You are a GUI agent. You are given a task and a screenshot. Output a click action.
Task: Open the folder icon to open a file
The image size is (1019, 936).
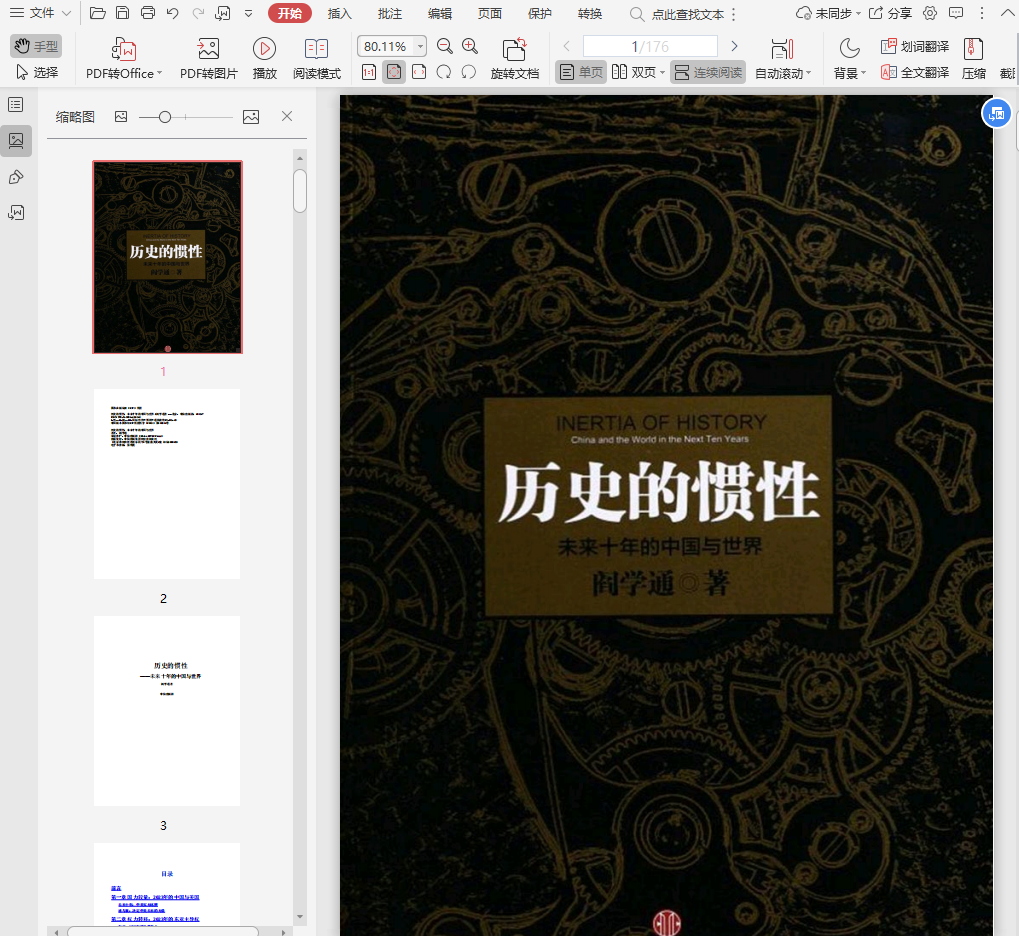coord(97,13)
